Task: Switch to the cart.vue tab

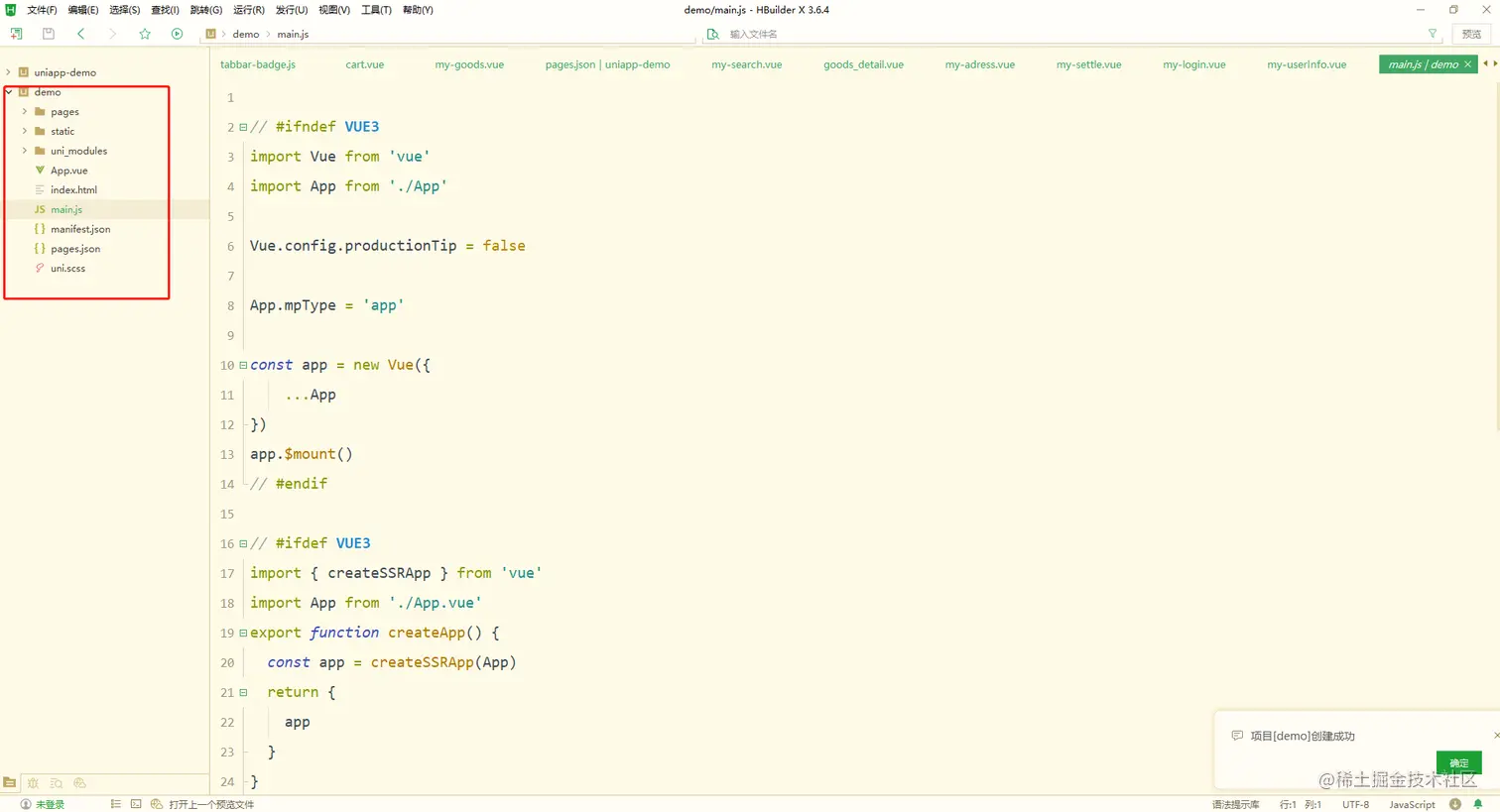Action: tap(365, 64)
